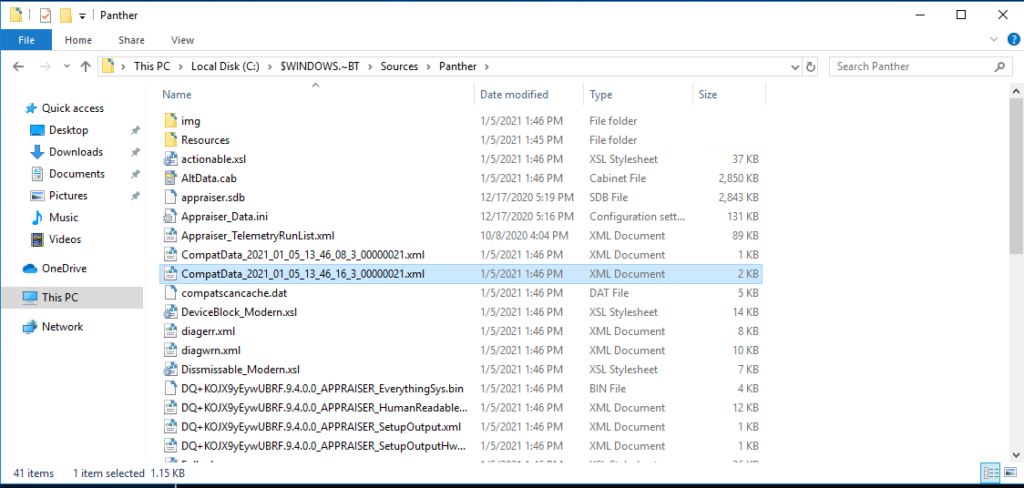
Task: Expand chevron after Sources in path
Action: coord(428,67)
